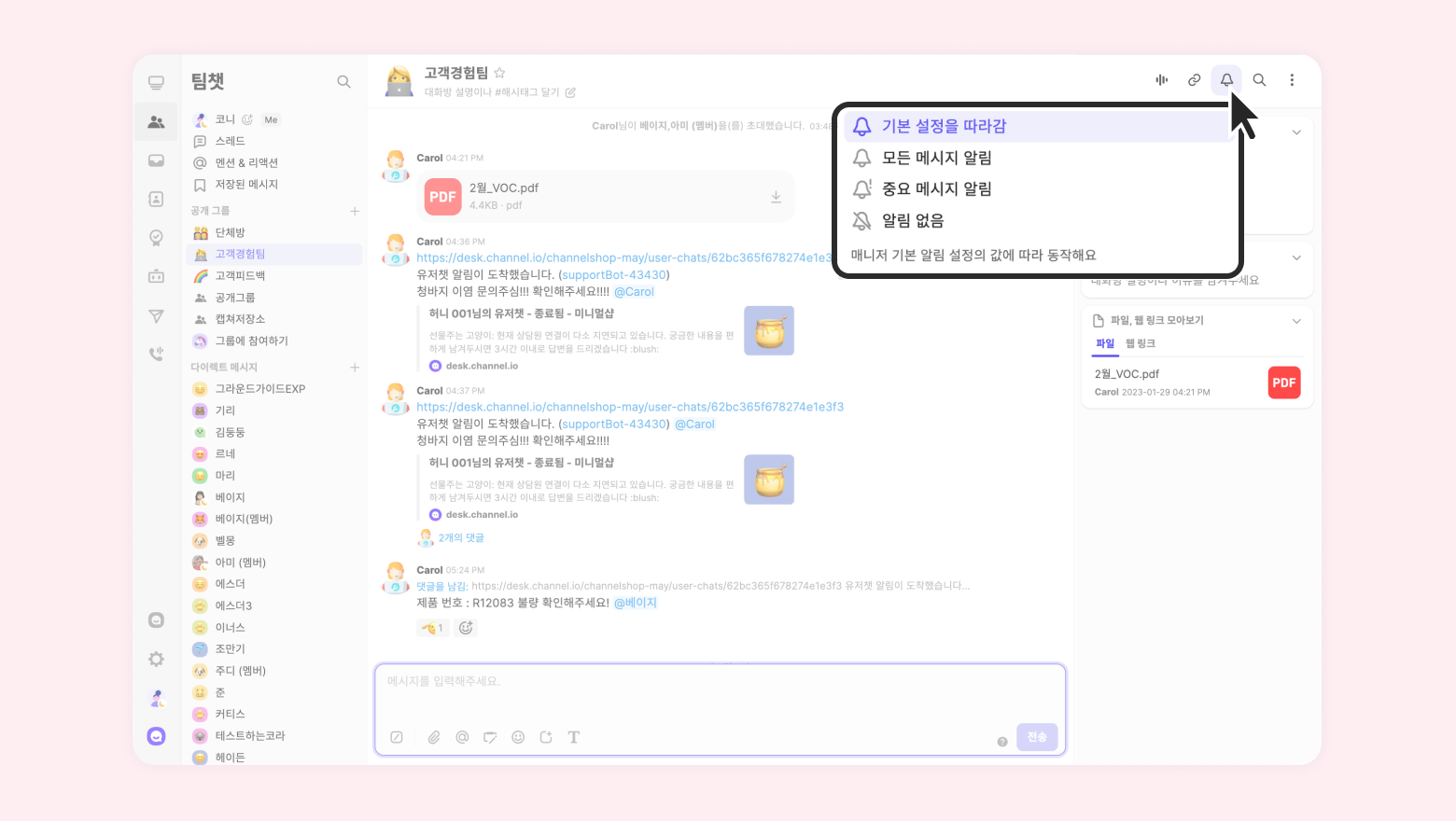Collapse the 파일, 웹 링크 모아보기 section

(x=1295, y=321)
